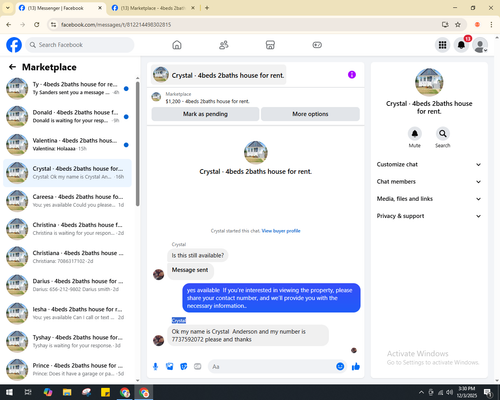This screenshot has height=400, width=500.
Task: Open Marketplace icon in top navigation
Action: (270, 45)
